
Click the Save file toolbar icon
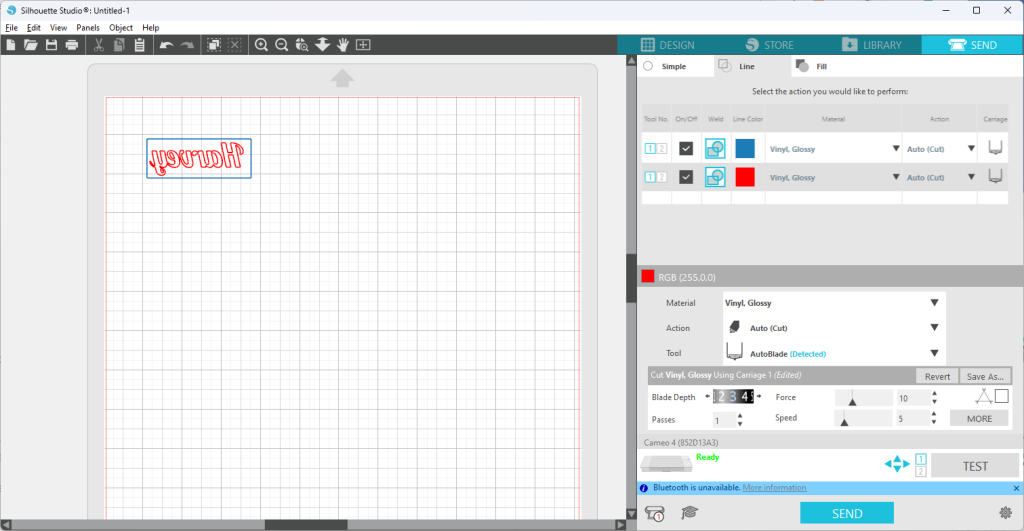(x=52, y=45)
